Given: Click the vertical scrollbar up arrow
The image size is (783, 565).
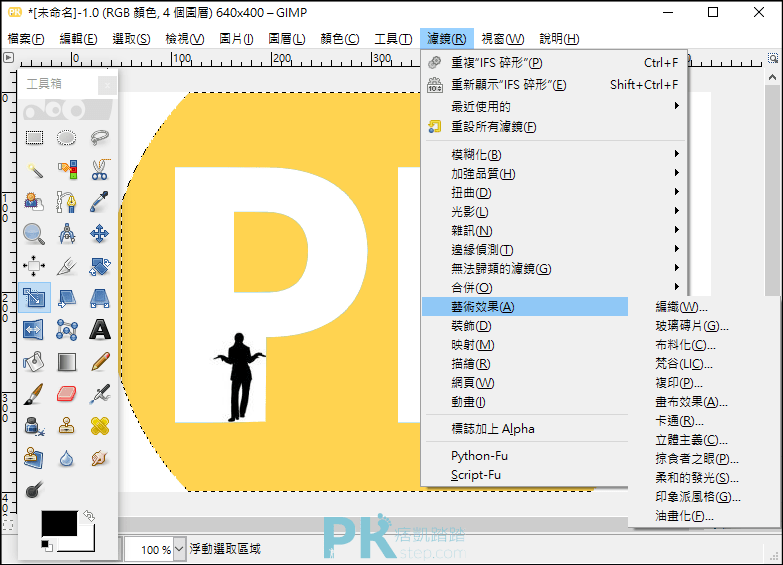Looking at the screenshot, I should tap(773, 77).
